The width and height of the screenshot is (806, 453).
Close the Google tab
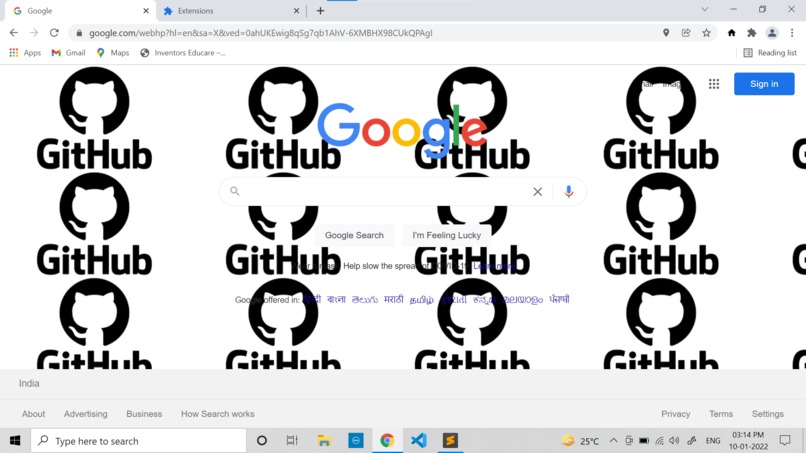[x=145, y=11]
